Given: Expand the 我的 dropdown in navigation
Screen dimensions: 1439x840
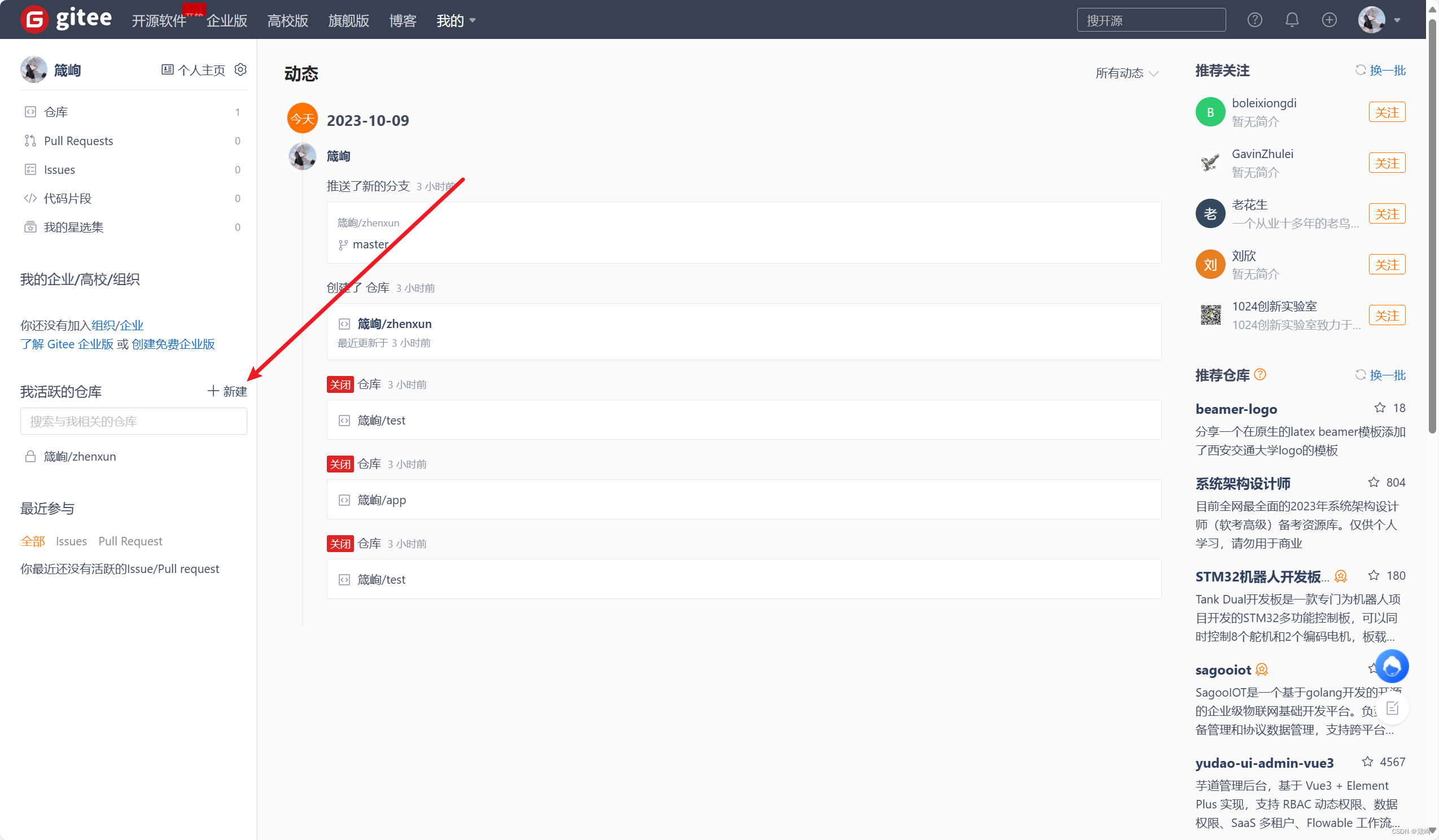Looking at the screenshot, I should coord(456,20).
